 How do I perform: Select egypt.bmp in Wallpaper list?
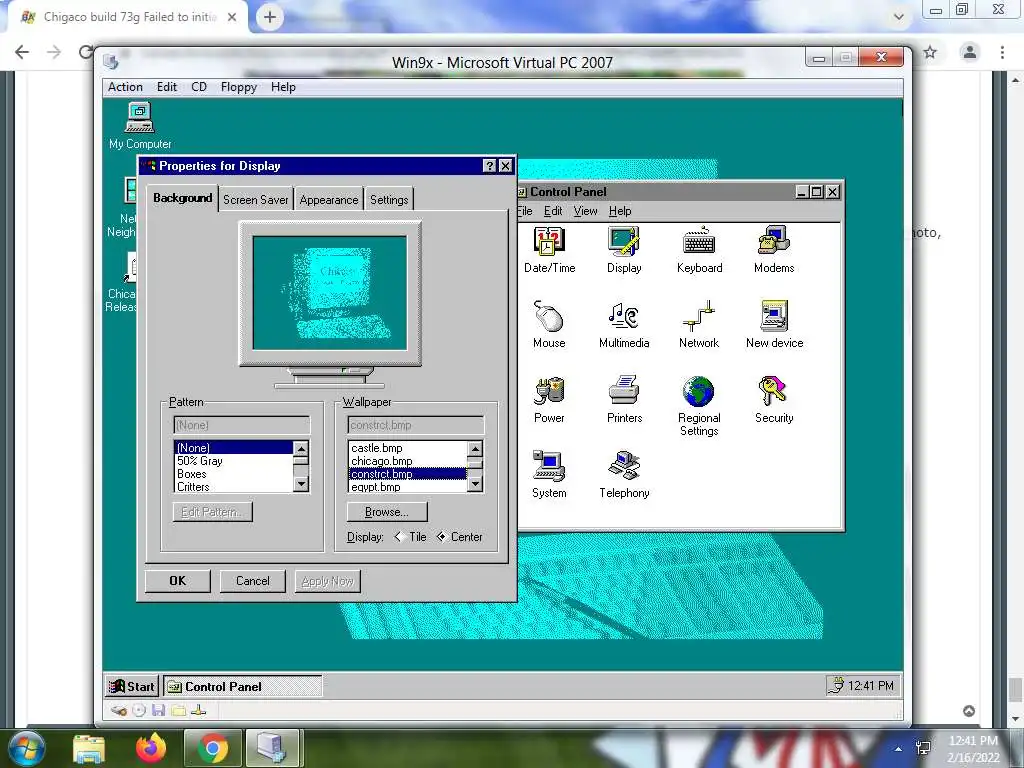[x=408, y=487]
